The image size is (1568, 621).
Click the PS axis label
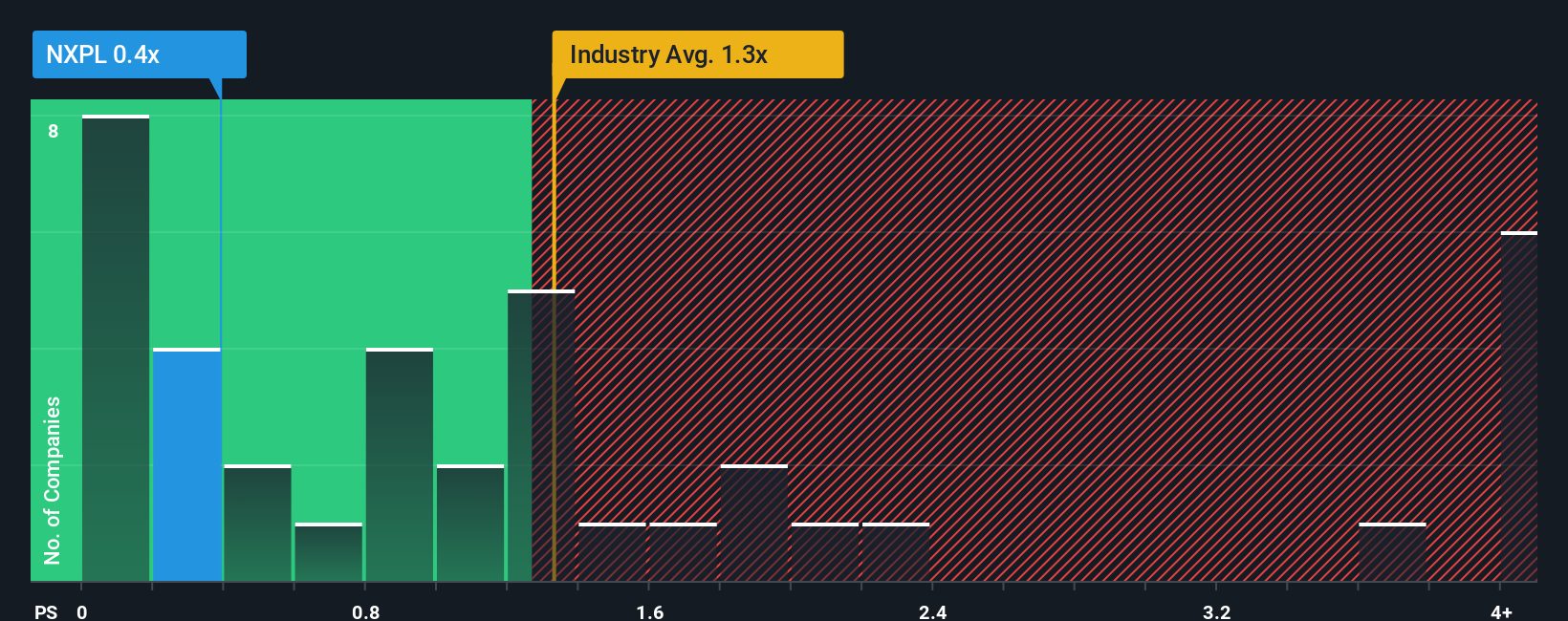[46, 612]
